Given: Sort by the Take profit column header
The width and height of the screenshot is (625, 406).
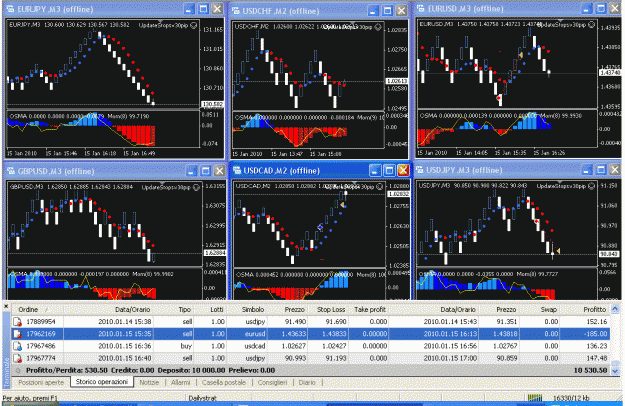Looking at the screenshot, I should coord(369,309).
